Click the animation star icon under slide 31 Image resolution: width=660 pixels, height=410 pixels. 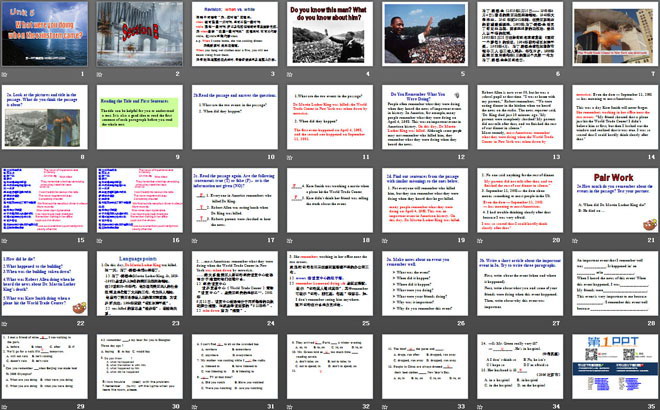(195, 407)
